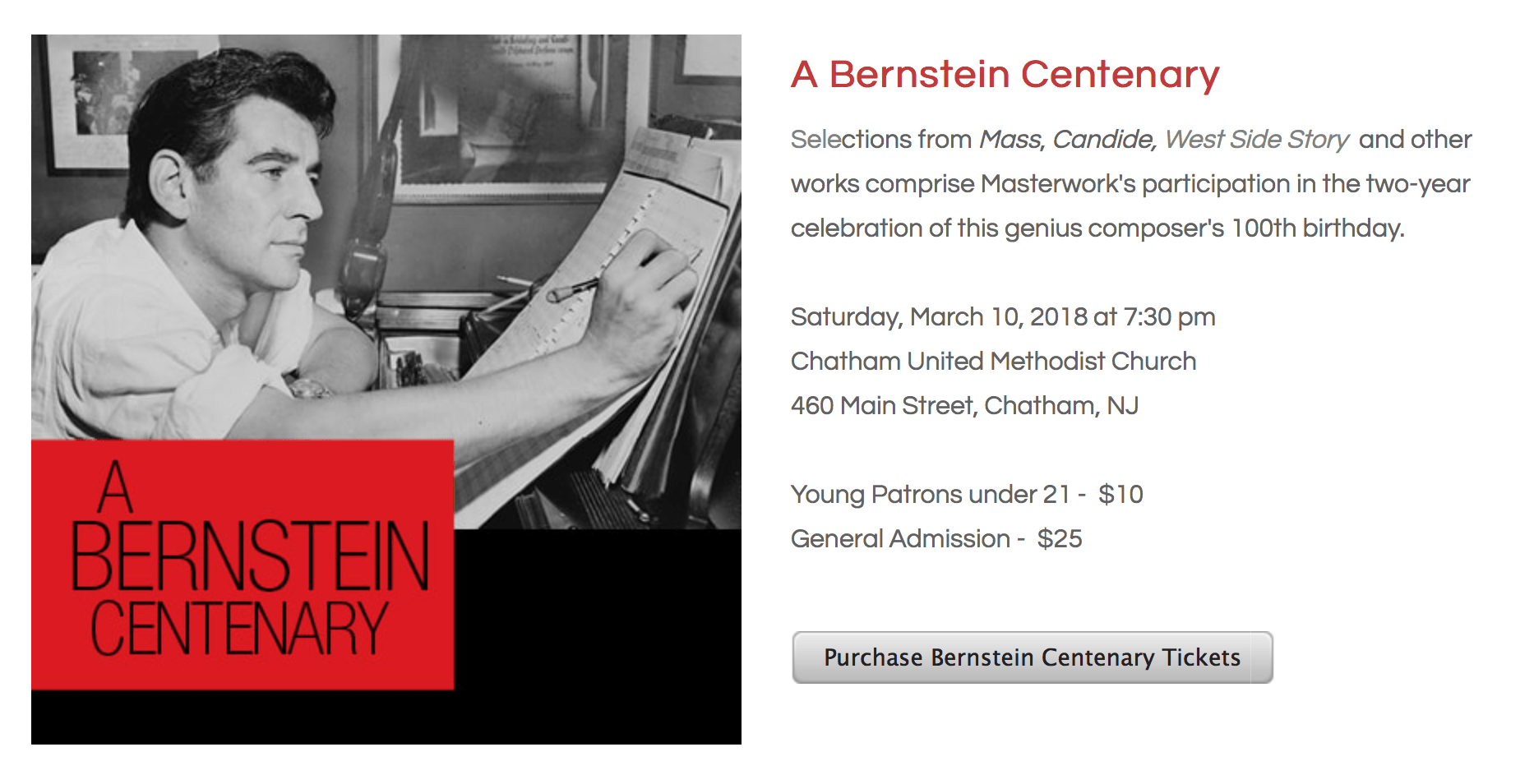Click the red "A Bernstein Centenary" heading

point(1005,75)
